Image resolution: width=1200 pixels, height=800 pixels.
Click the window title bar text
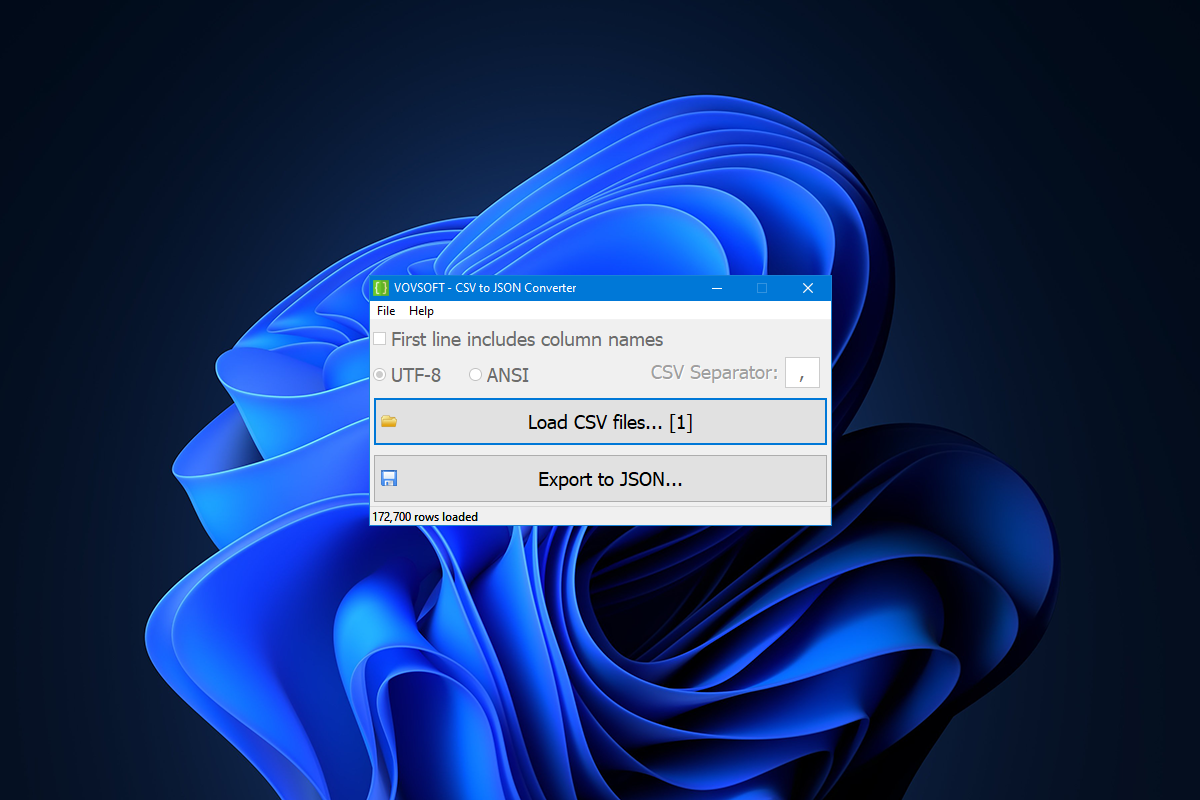pyautogui.click(x=516, y=288)
